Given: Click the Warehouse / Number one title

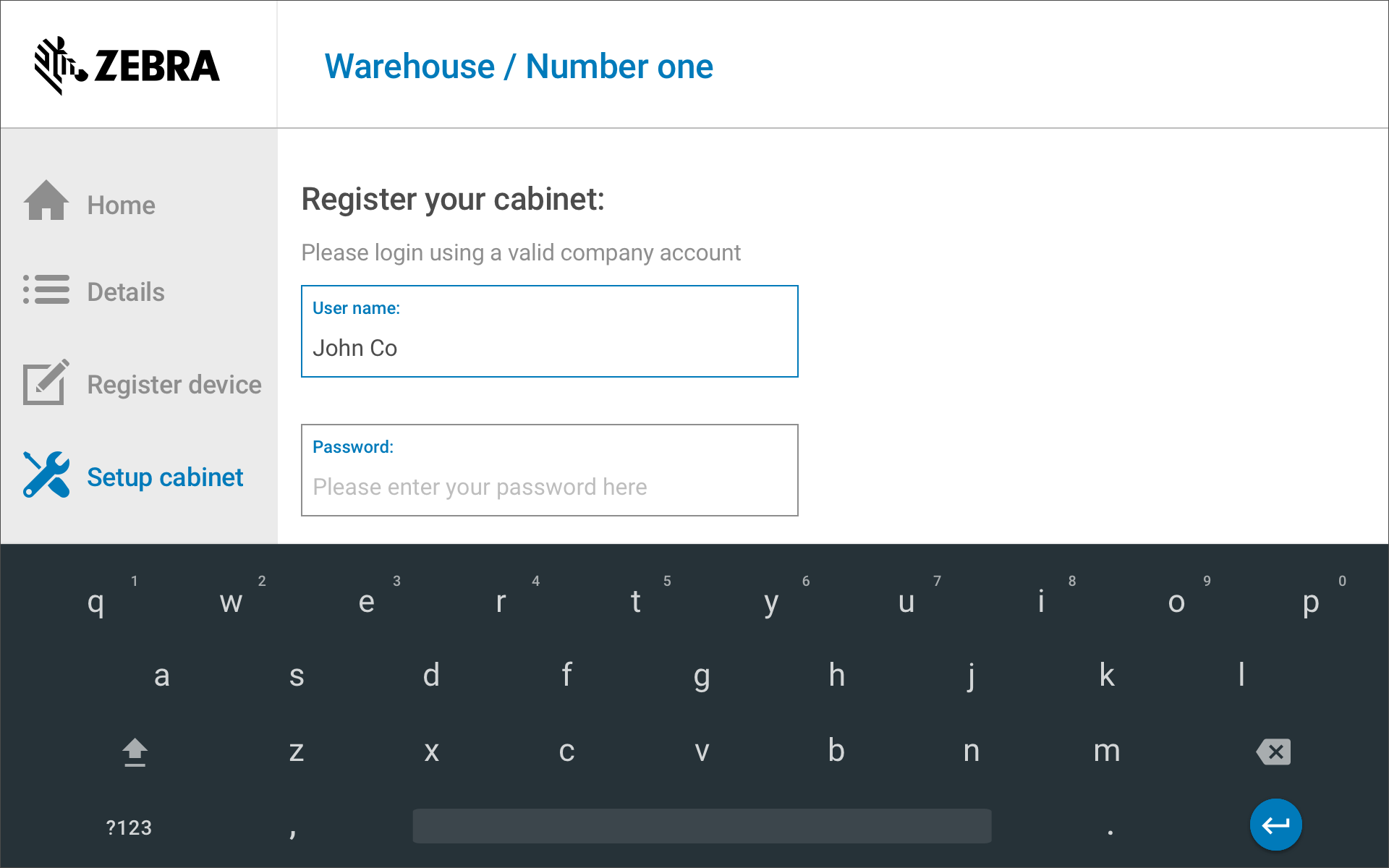Looking at the screenshot, I should [519, 67].
